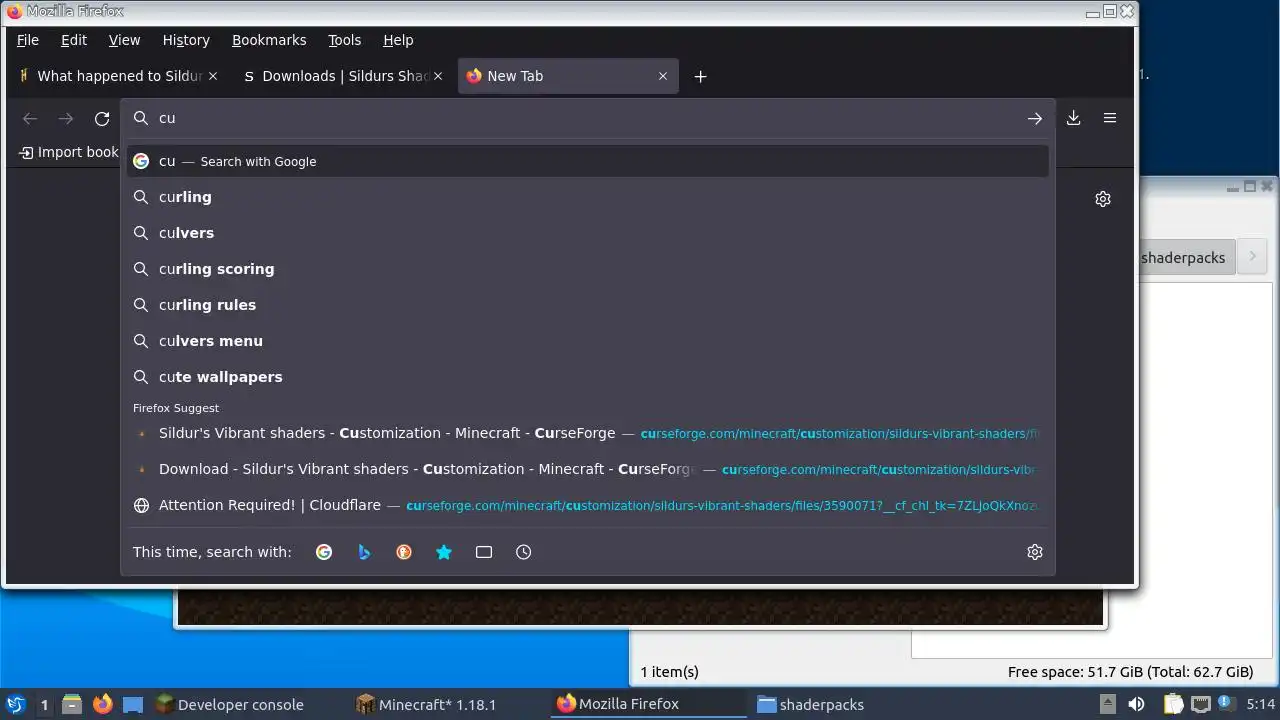The height and width of the screenshot is (720, 1280).
Task: Open the clipboard manager tray icon
Action: 1173,704
